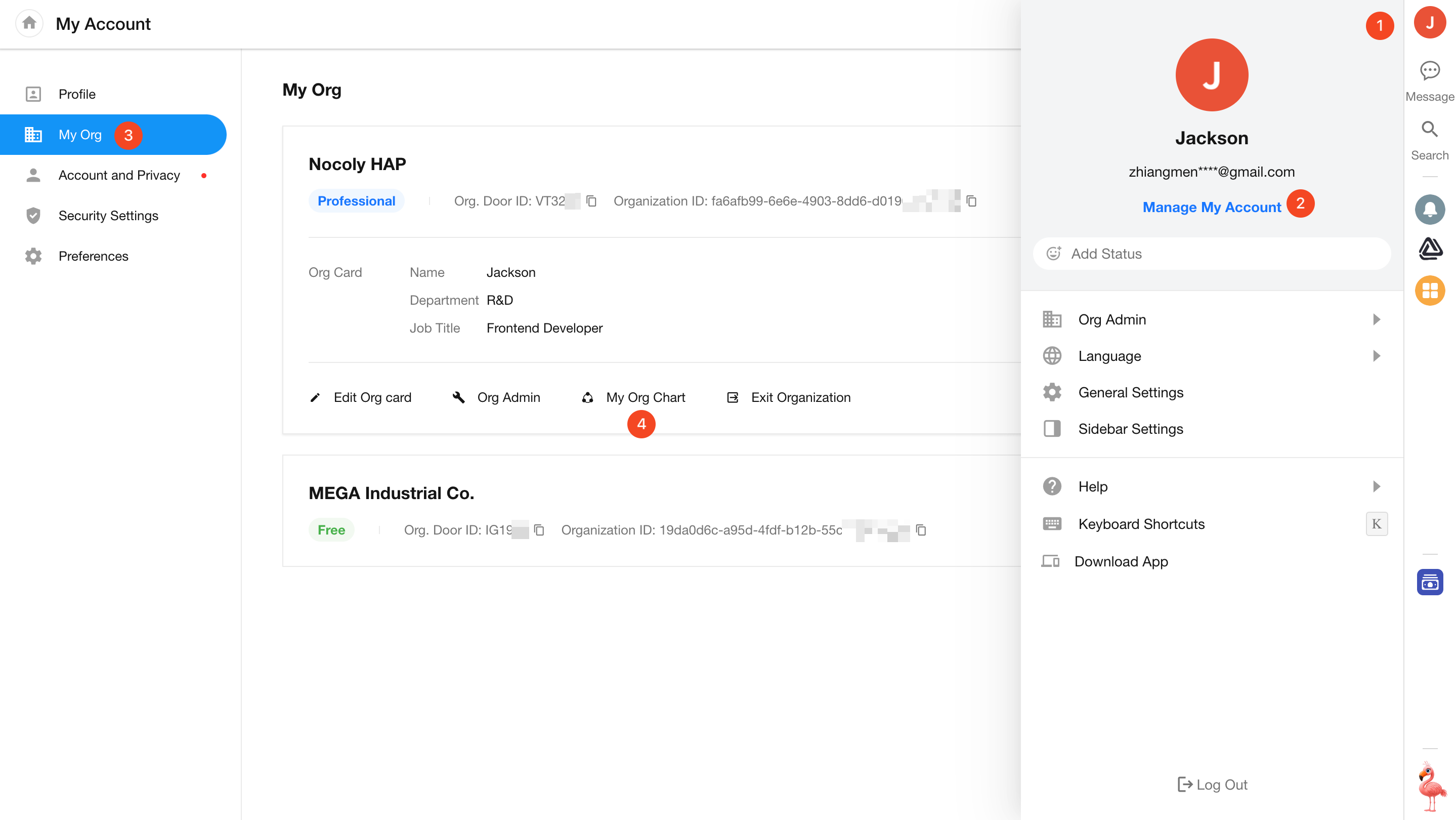
Task: Open Sidebar Settings from profile menu
Action: click(x=1130, y=429)
